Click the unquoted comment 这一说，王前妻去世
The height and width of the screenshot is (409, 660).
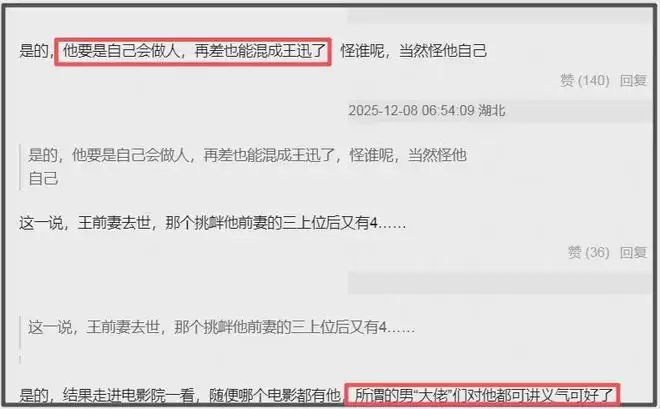coord(213,223)
